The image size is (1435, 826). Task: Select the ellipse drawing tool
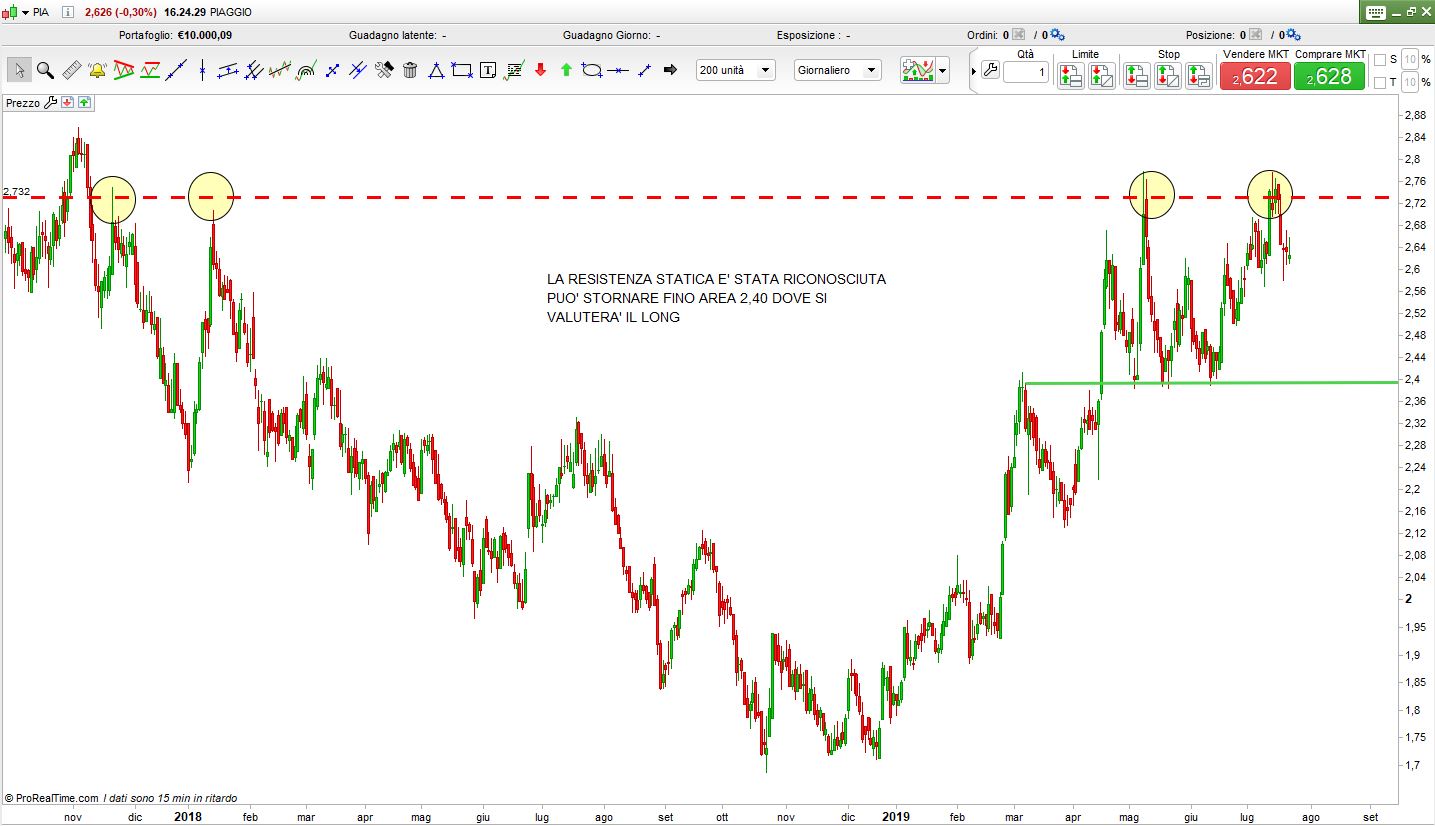(592, 70)
